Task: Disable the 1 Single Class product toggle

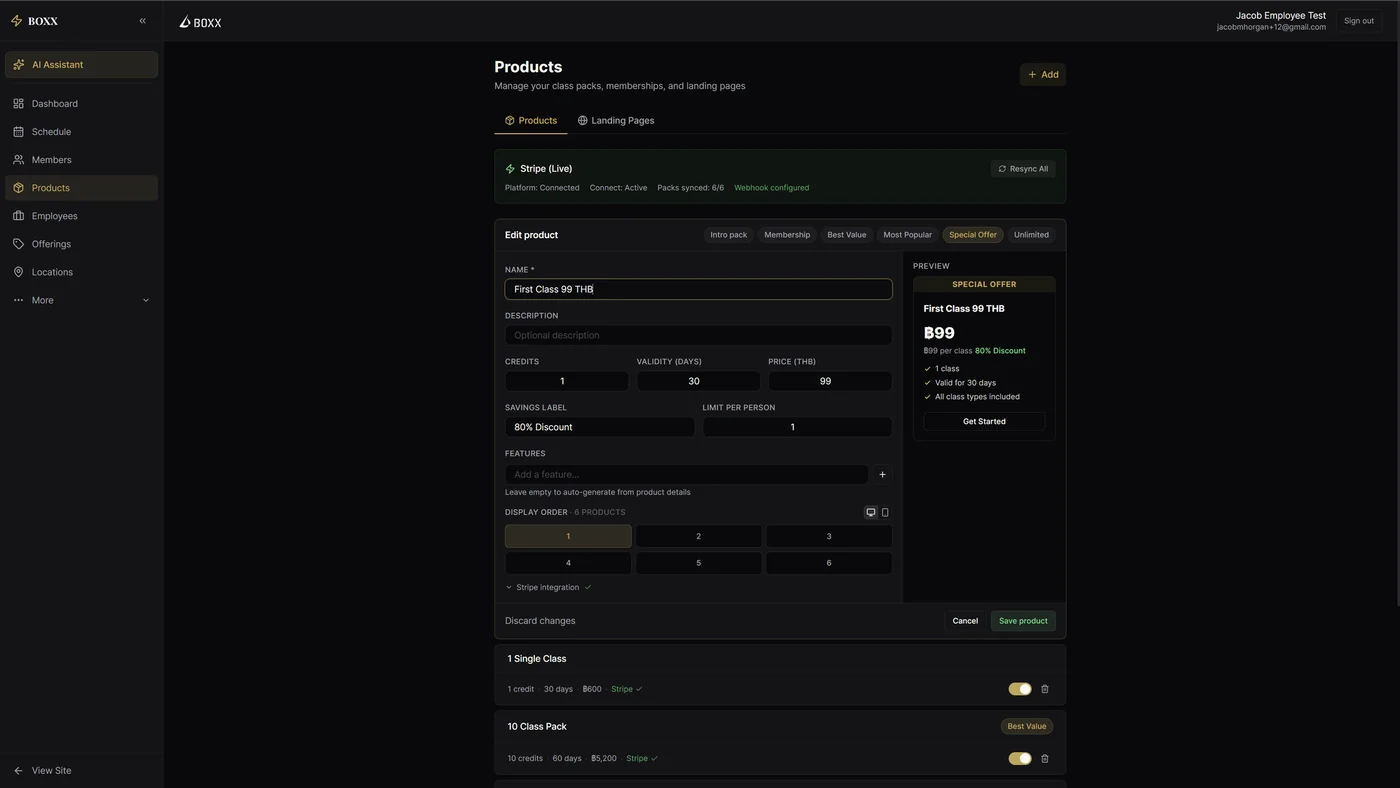Action: (1019, 689)
